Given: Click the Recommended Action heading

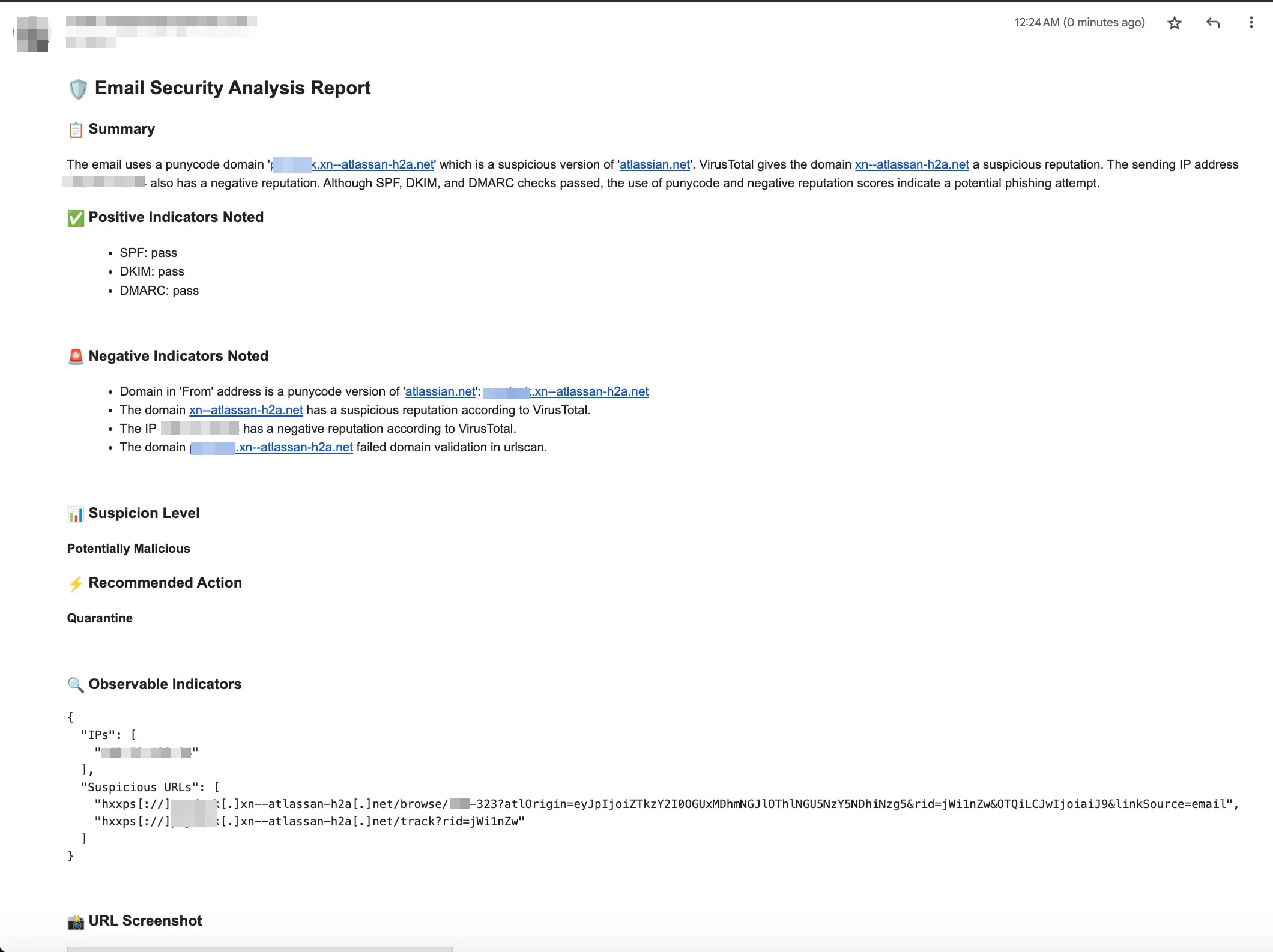Looking at the screenshot, I should (165, 583).
